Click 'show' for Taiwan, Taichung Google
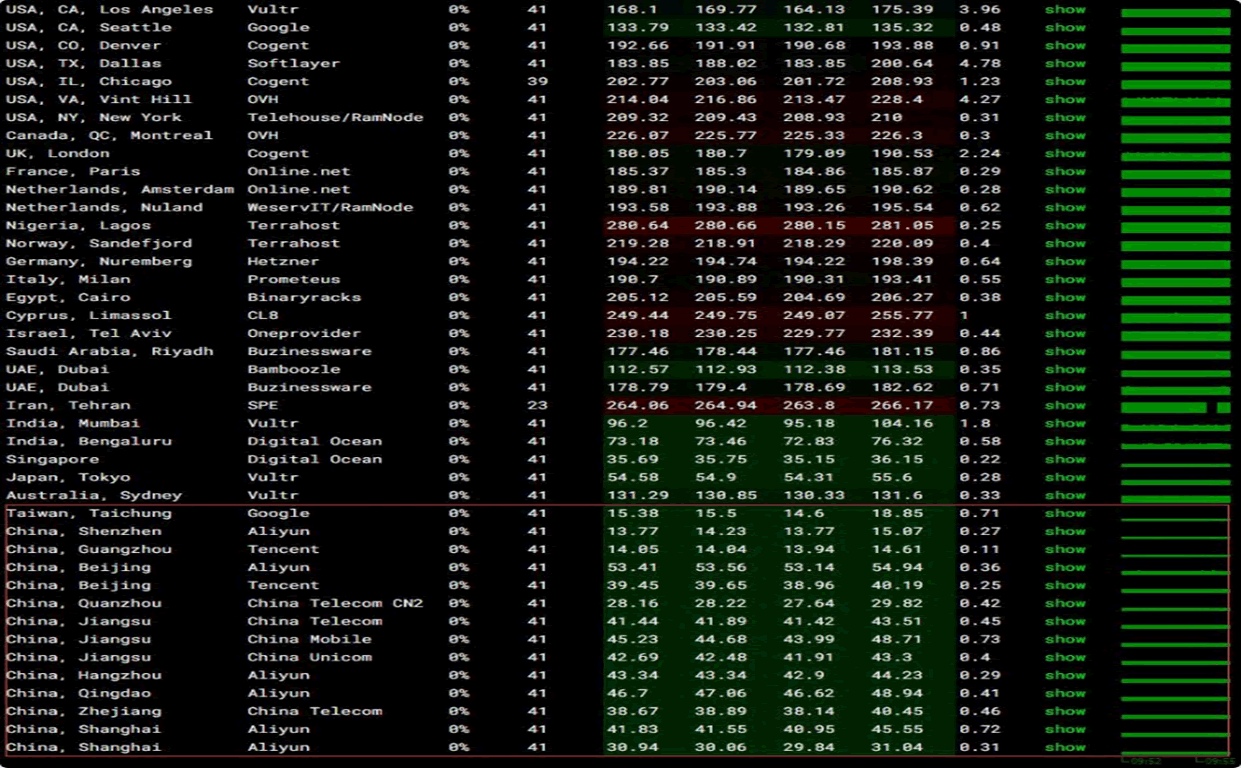The image size is (1241, 768). 1065,514
